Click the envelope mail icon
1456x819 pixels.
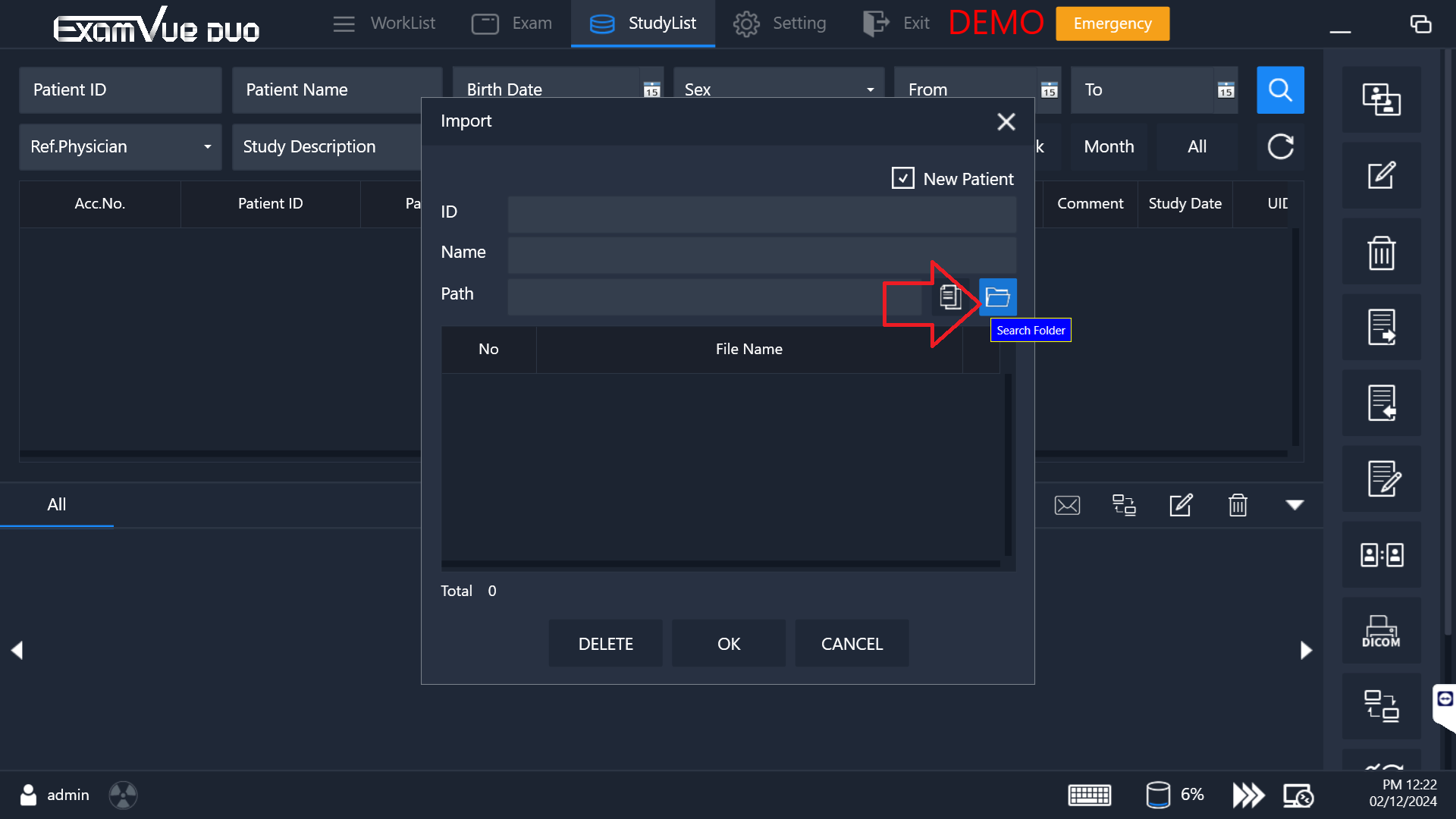click(1067, 505)
